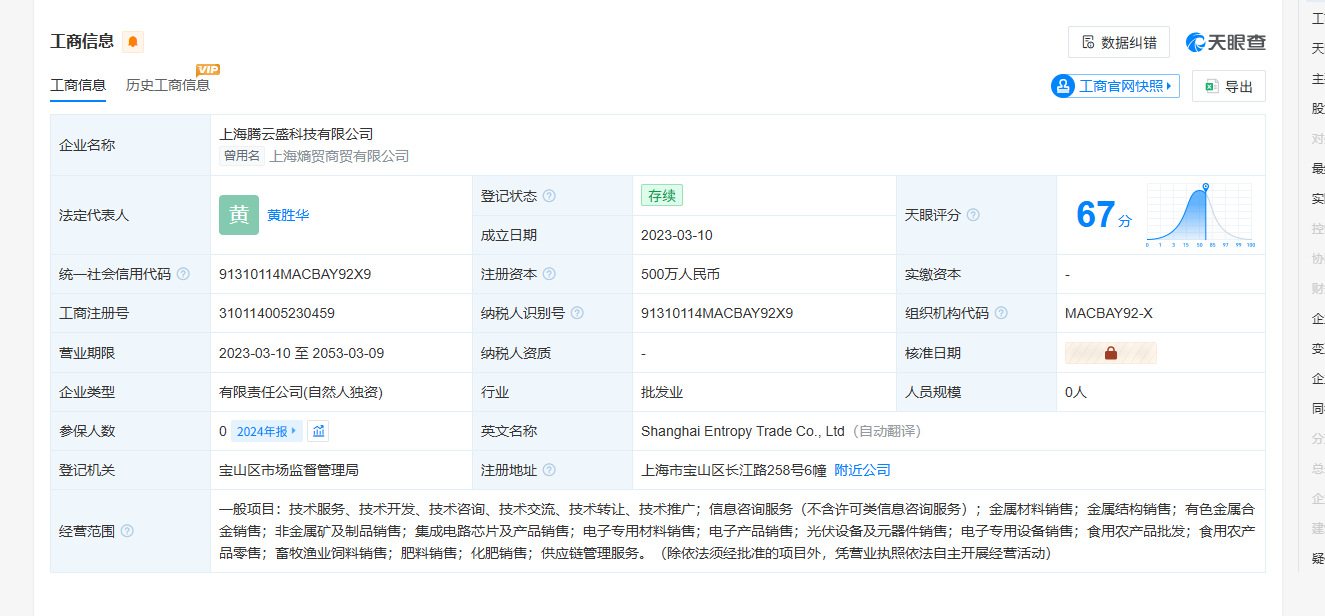
Task: Click help icon beside 经营范围
Action: click(x=127, y=531)
